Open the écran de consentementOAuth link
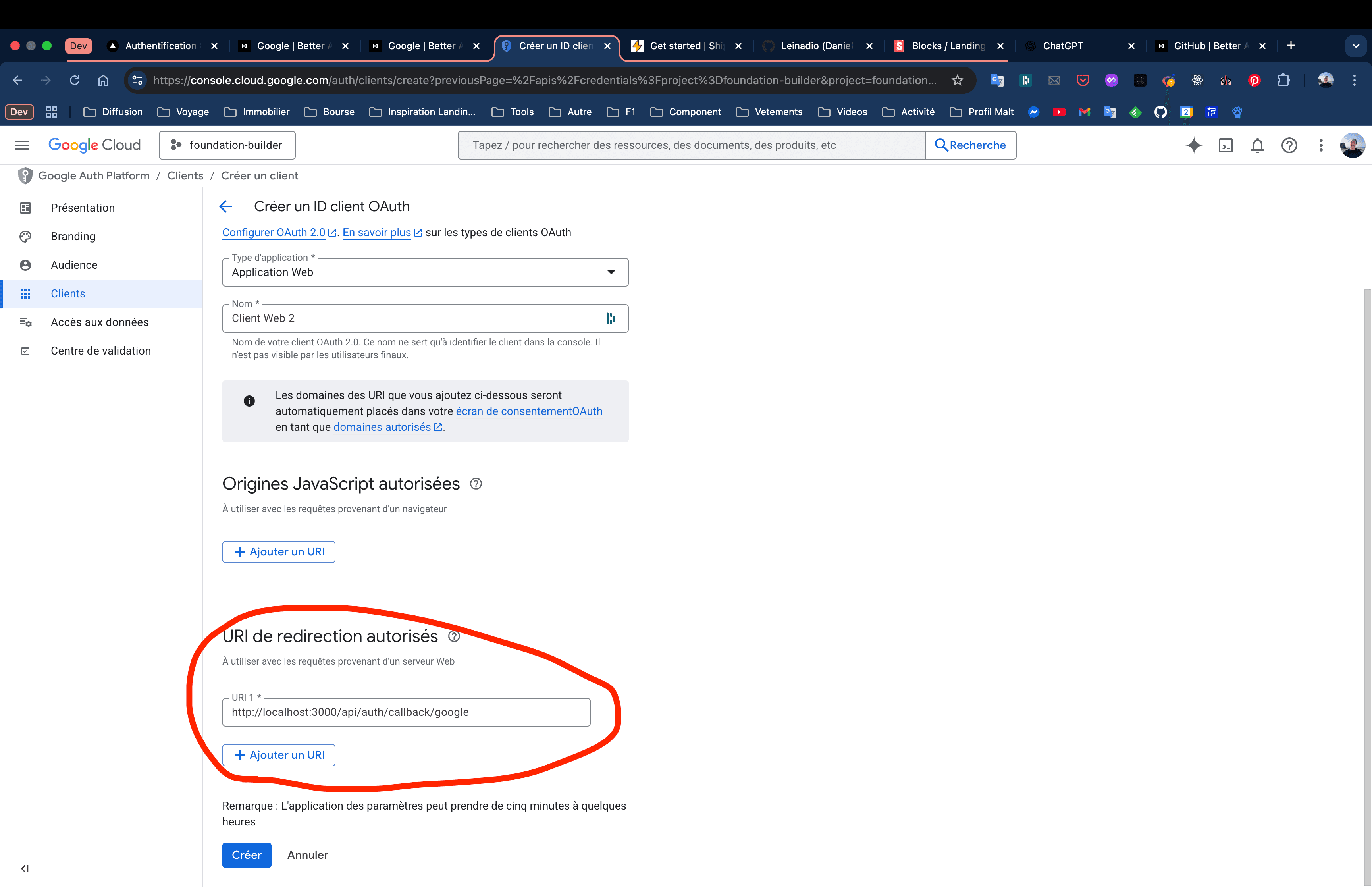 [528, 411]
